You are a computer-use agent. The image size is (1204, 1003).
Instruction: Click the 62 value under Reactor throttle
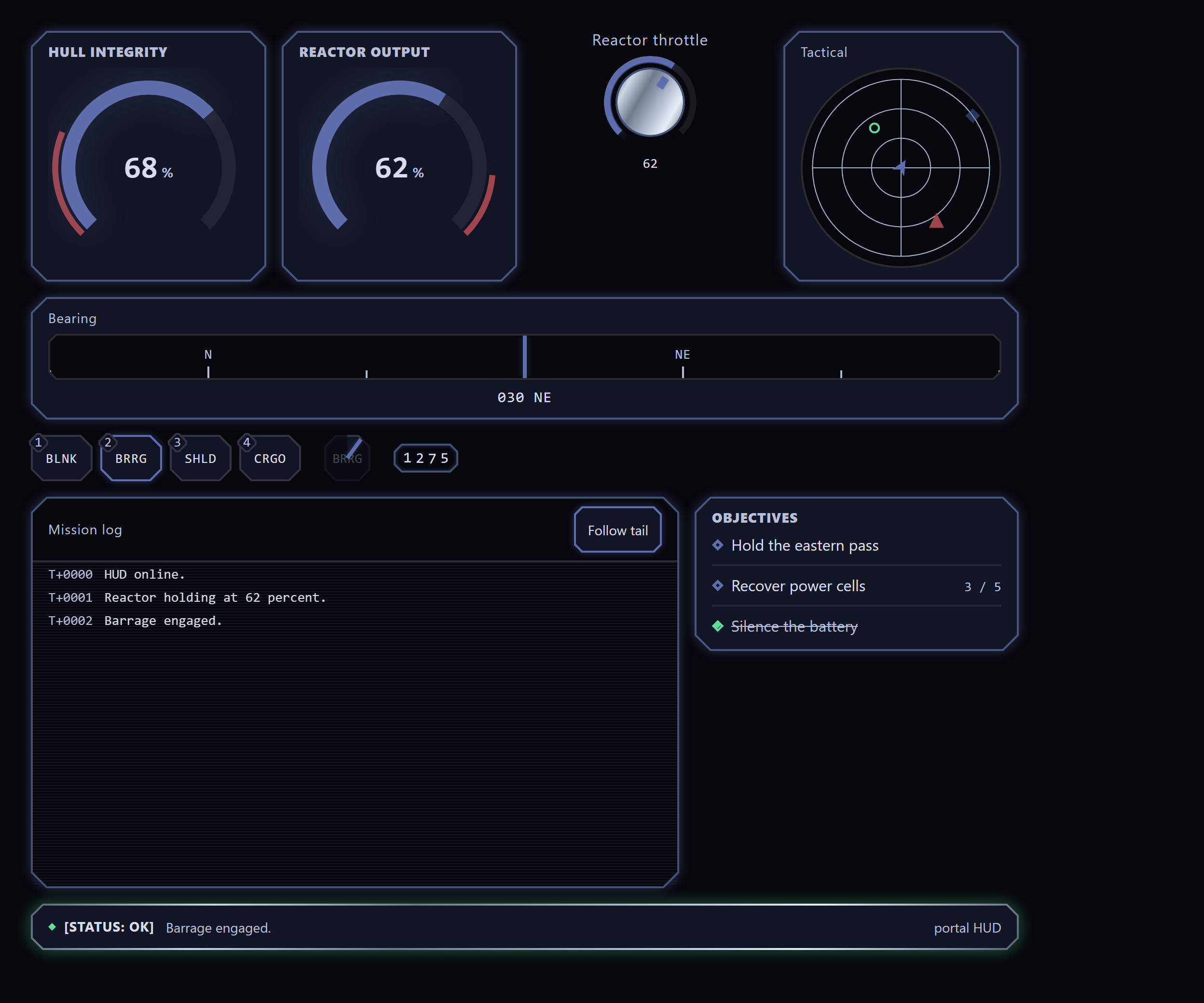pyautogui.click(x=650, y=163)
